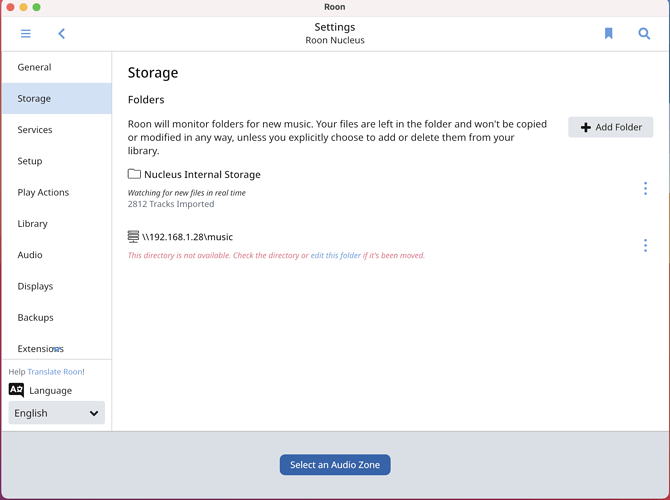Viewport: 670px width, 500px height.
Task: Show the Displays settings
Action: pyautogui.click(x=56, y=286)
